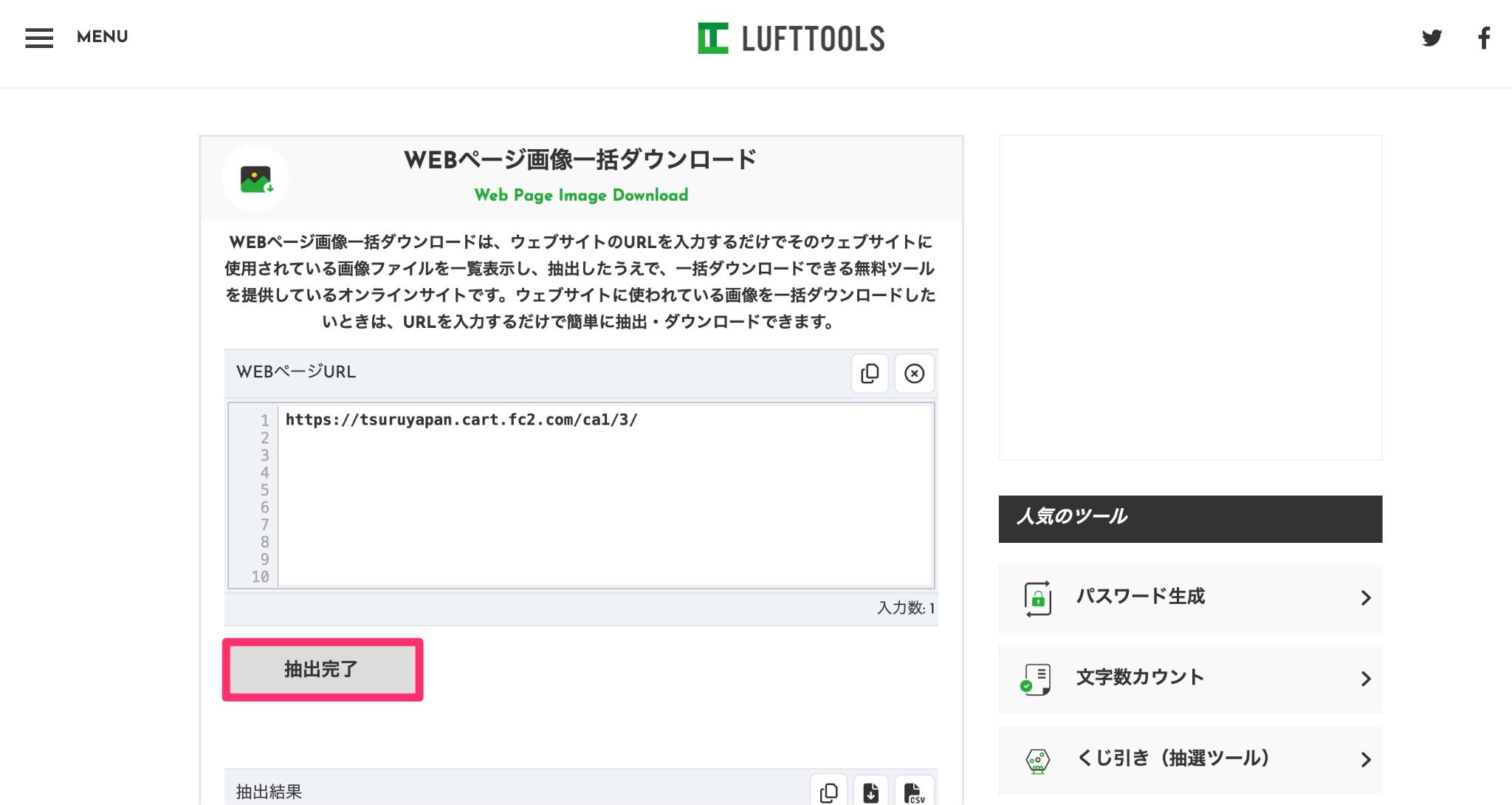Export the 抽出結果 as CSV
The height and width of the screenshot is (805, 1512).
pos(914,792)
